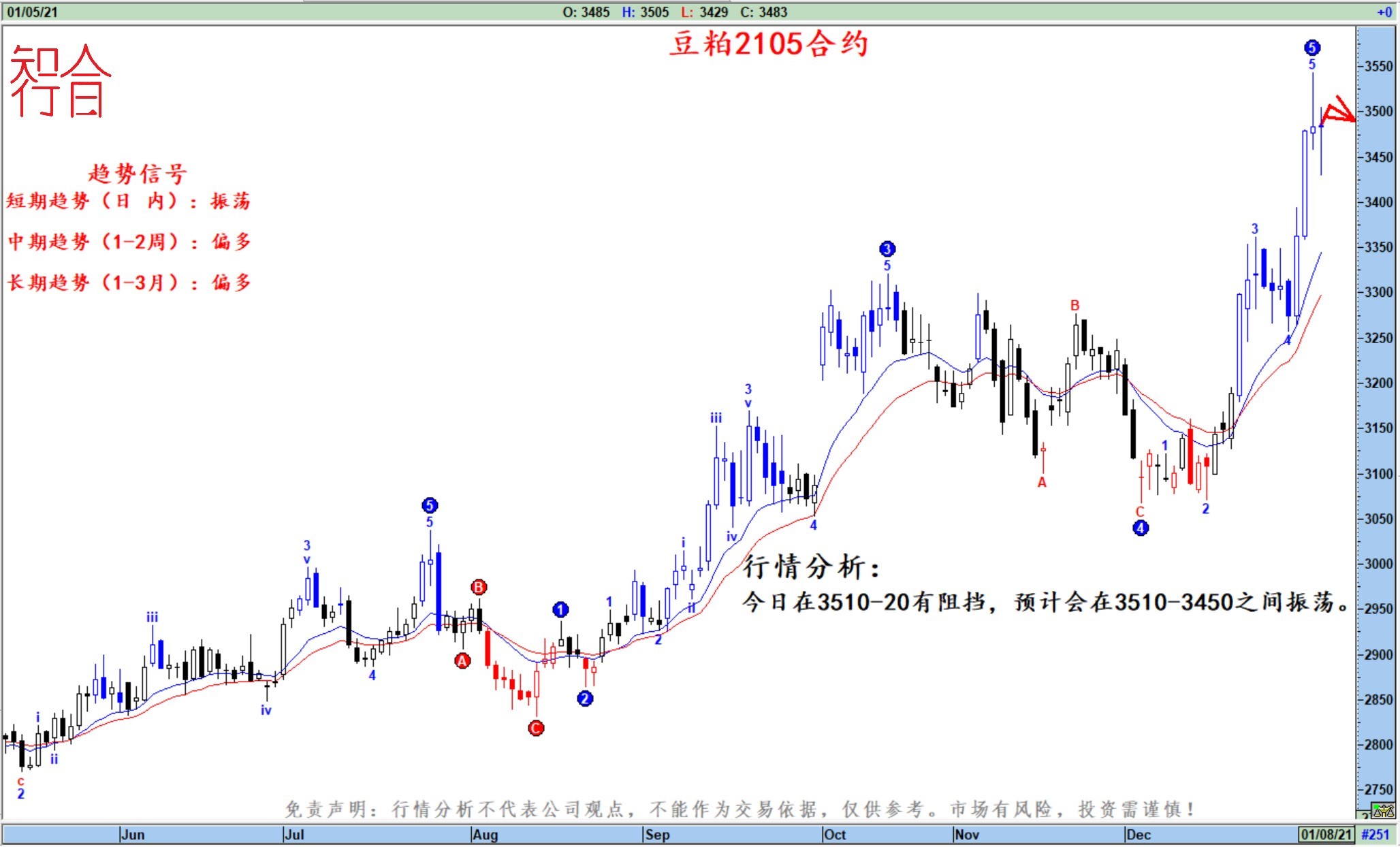Click the Aug label on time axis
Viewport: 1400px width, 847px height.
(486, 835)
